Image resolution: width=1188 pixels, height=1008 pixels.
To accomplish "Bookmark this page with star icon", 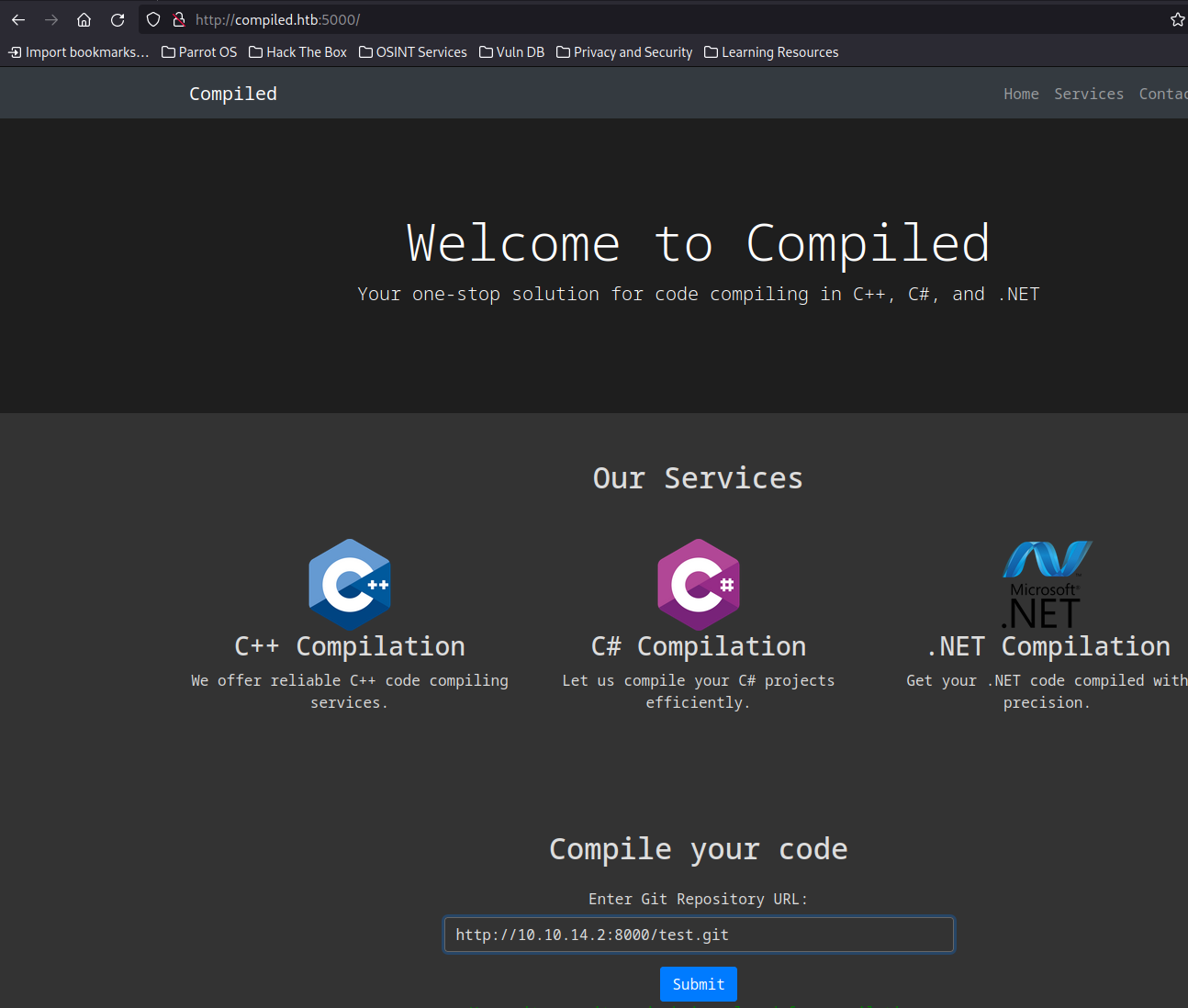I will (x=1177, y=19).
